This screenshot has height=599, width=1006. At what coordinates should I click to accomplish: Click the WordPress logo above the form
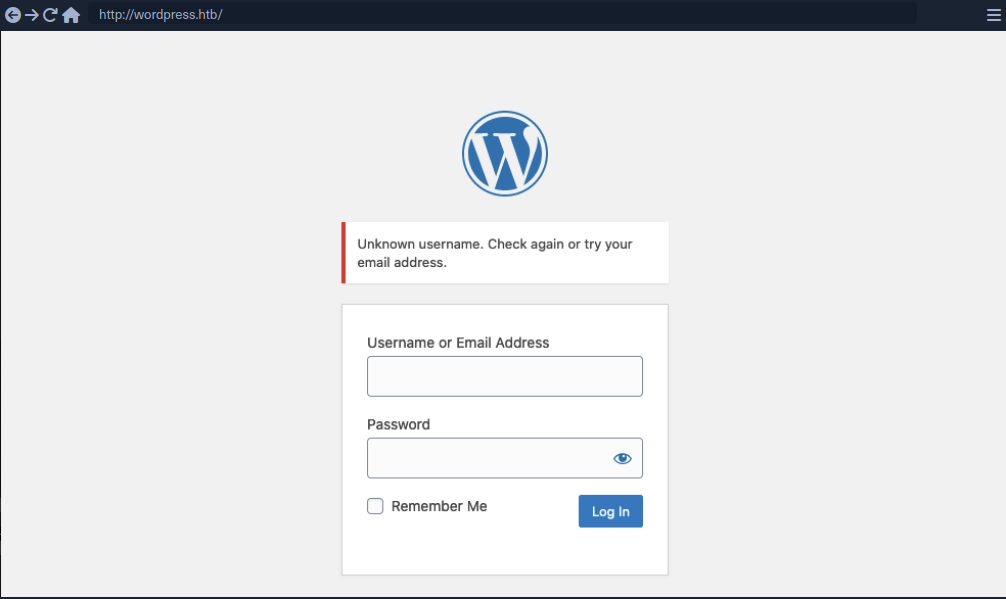[504, 152]
